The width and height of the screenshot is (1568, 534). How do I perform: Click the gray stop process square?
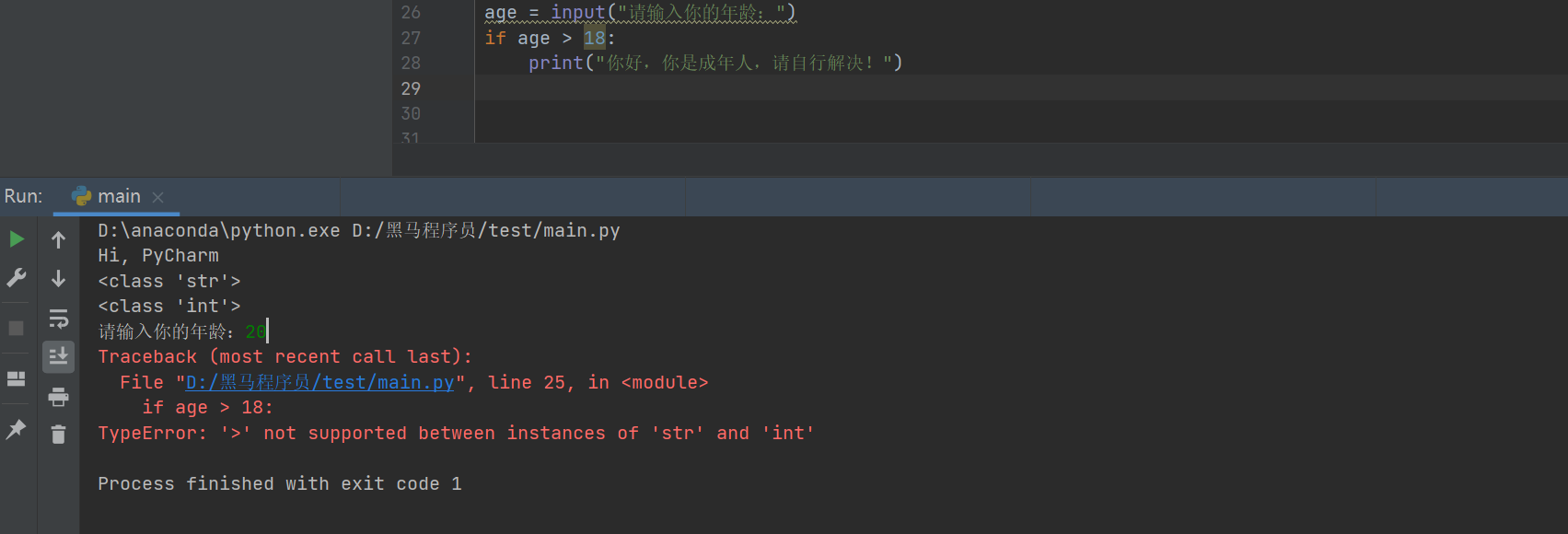17,329
